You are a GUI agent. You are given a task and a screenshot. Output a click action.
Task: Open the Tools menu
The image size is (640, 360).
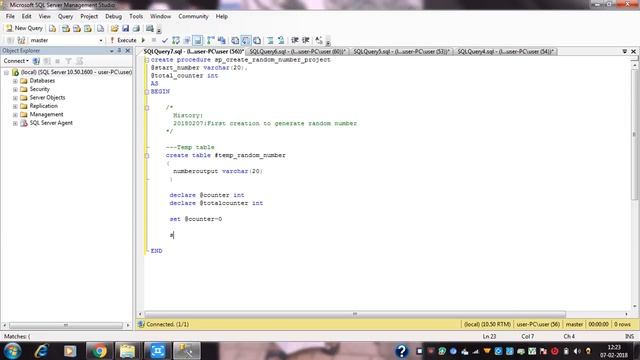(136, 16)
